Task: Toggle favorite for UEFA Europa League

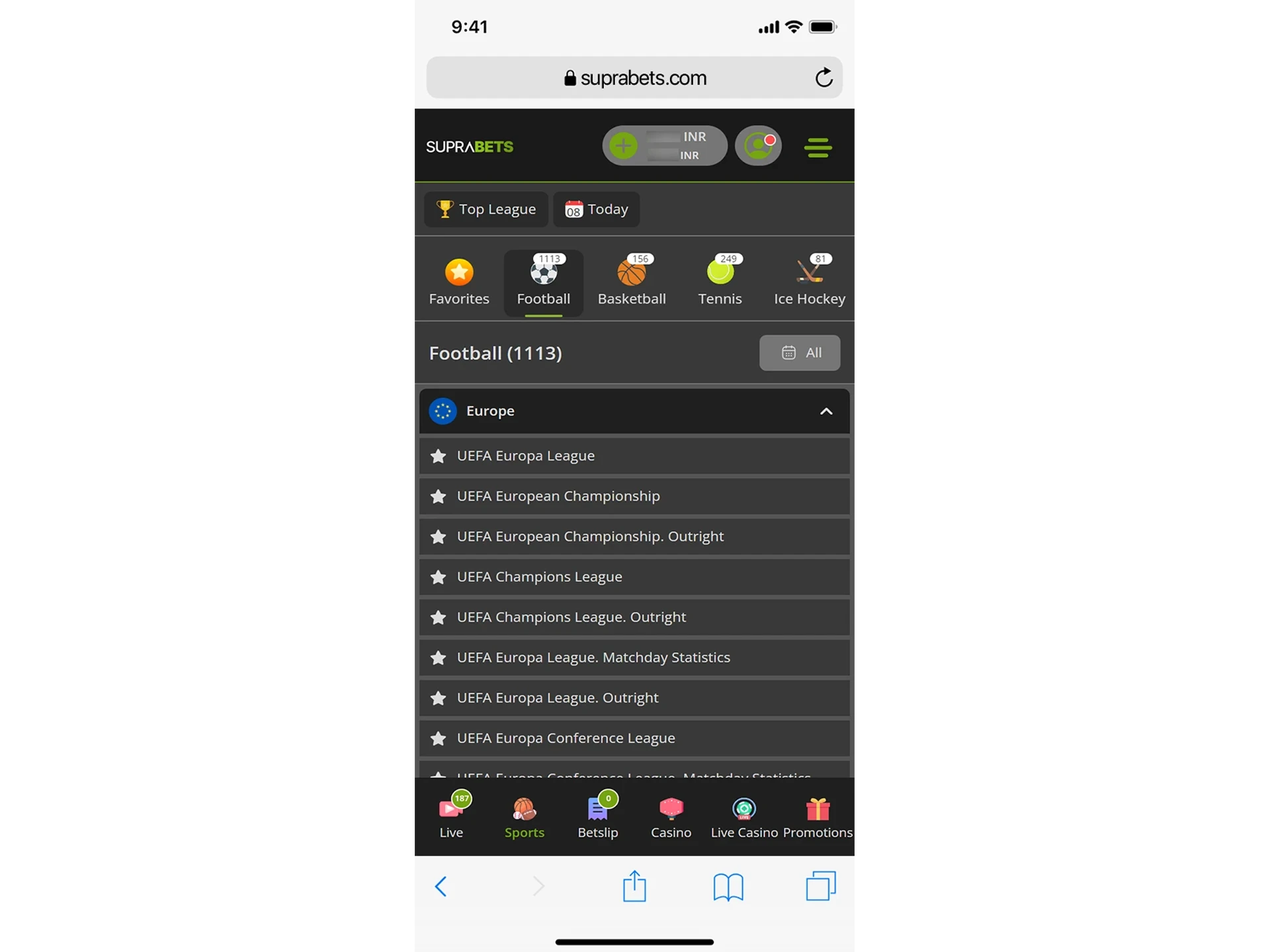Action: point(438,455)
